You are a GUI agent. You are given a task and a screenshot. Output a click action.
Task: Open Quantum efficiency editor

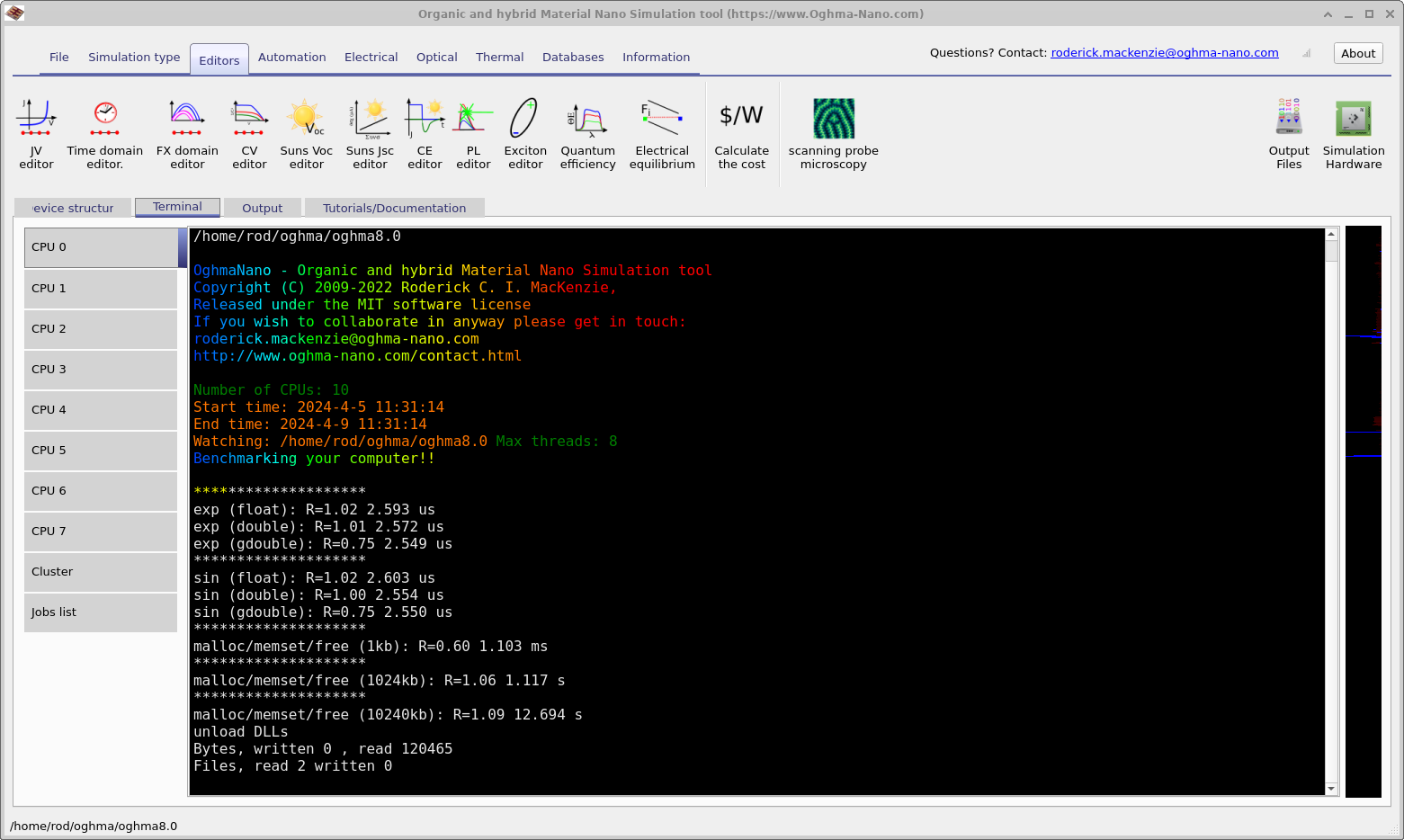click(x=587, y=133)
